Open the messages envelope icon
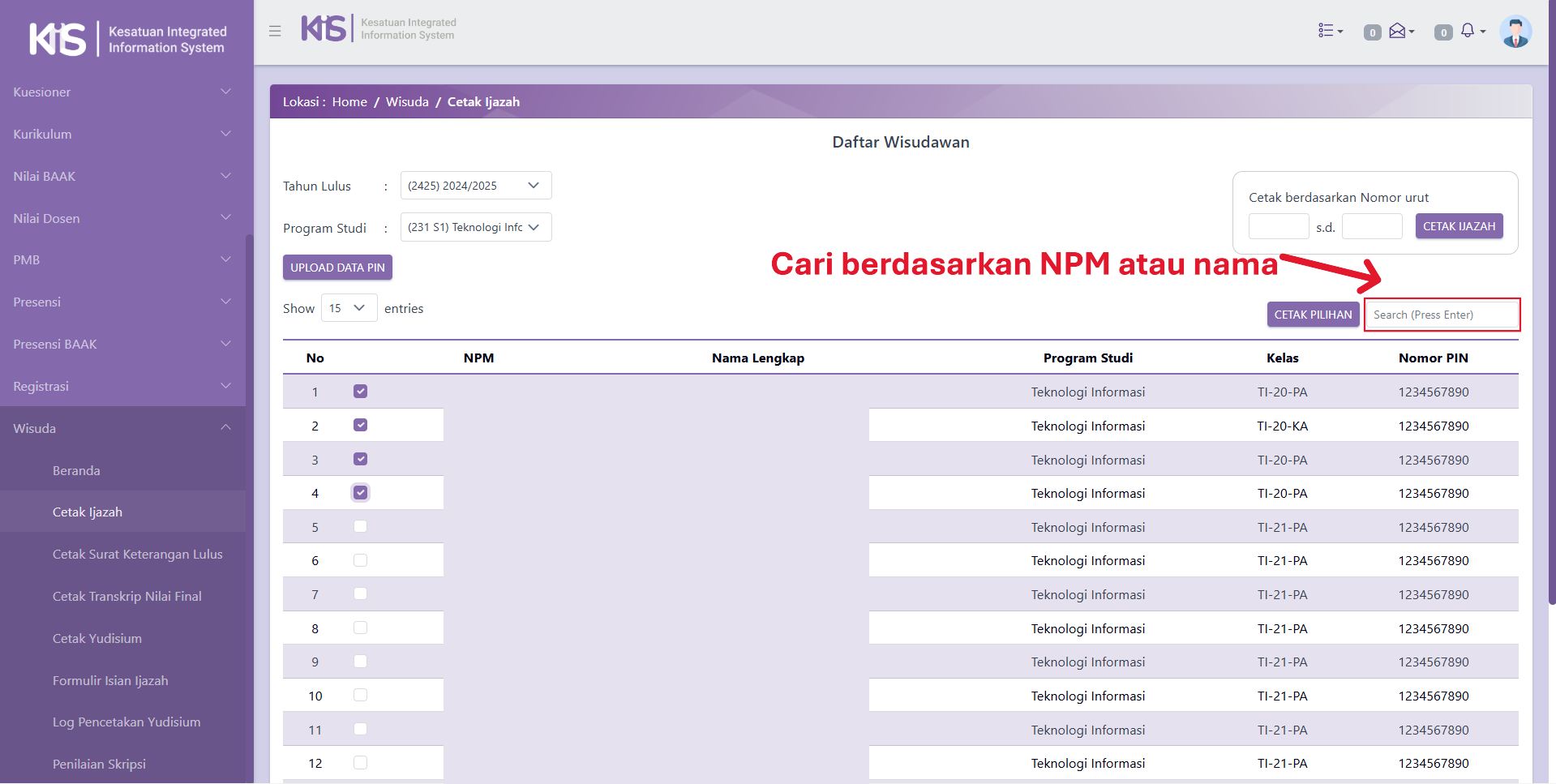Viewport: 1556px width, 784px height. pyautogui.click(x=1400, y=31)
